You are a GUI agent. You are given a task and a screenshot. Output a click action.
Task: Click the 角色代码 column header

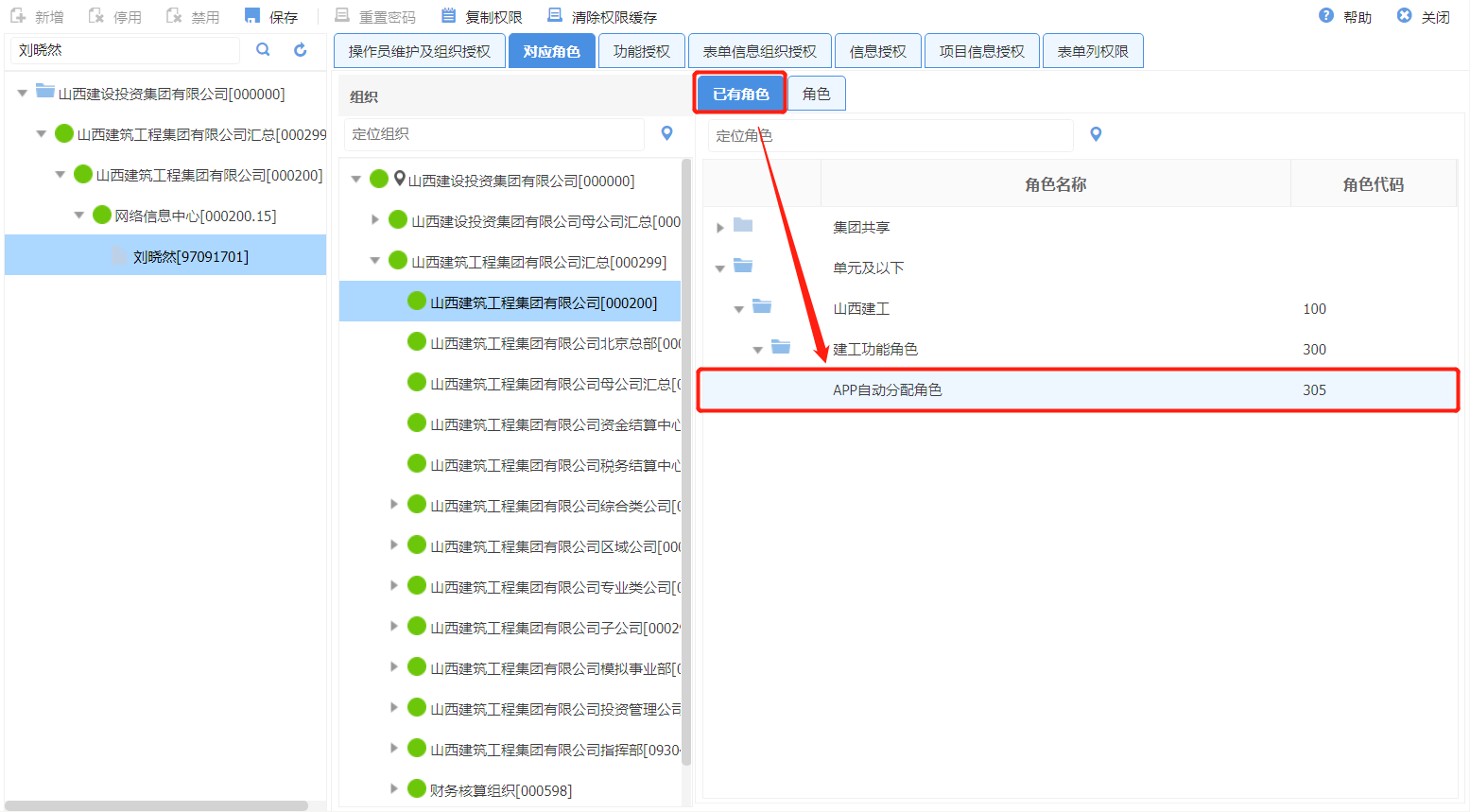(x=1374, y=184)
